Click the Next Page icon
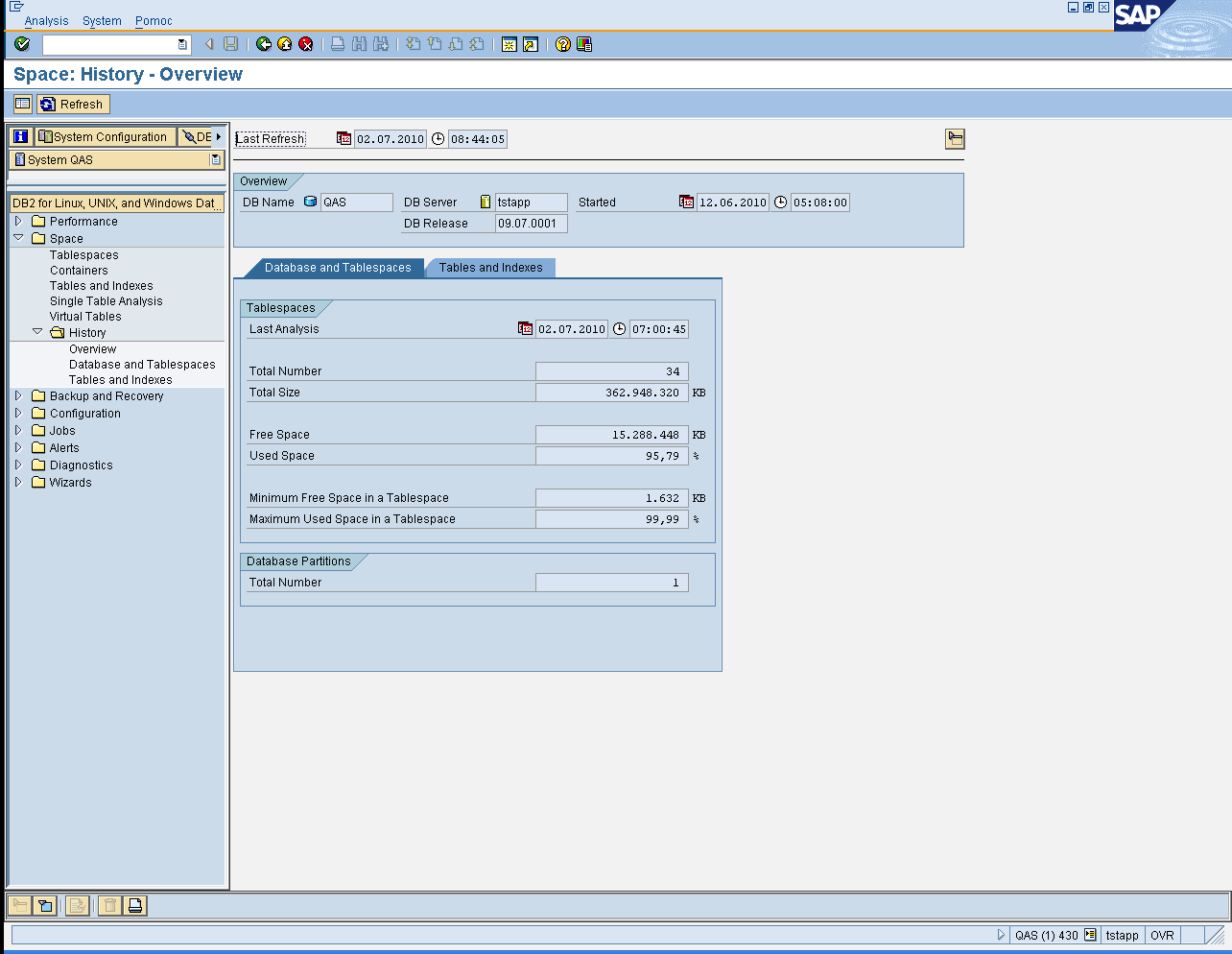Screen dimensions: 1232x954 pyautogui.click(x=456, y=44)
